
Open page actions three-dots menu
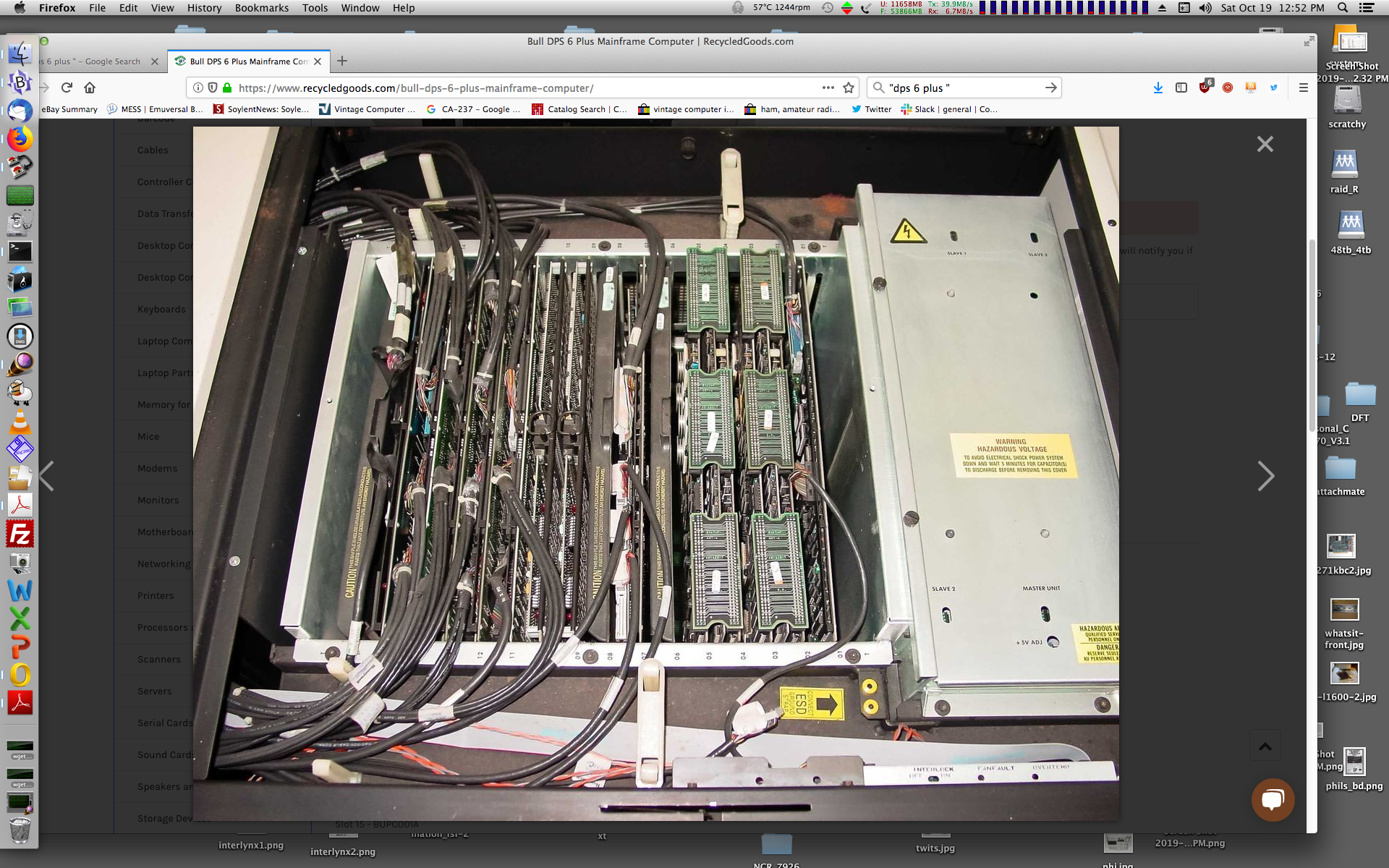828,88
